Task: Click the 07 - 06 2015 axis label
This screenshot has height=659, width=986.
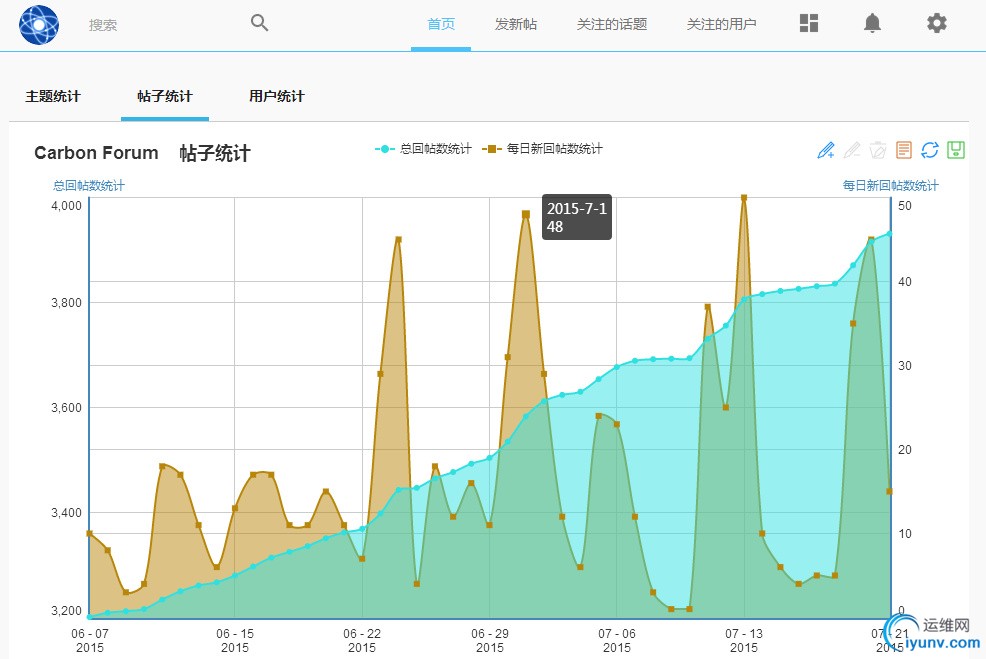Action: [616, 640]
